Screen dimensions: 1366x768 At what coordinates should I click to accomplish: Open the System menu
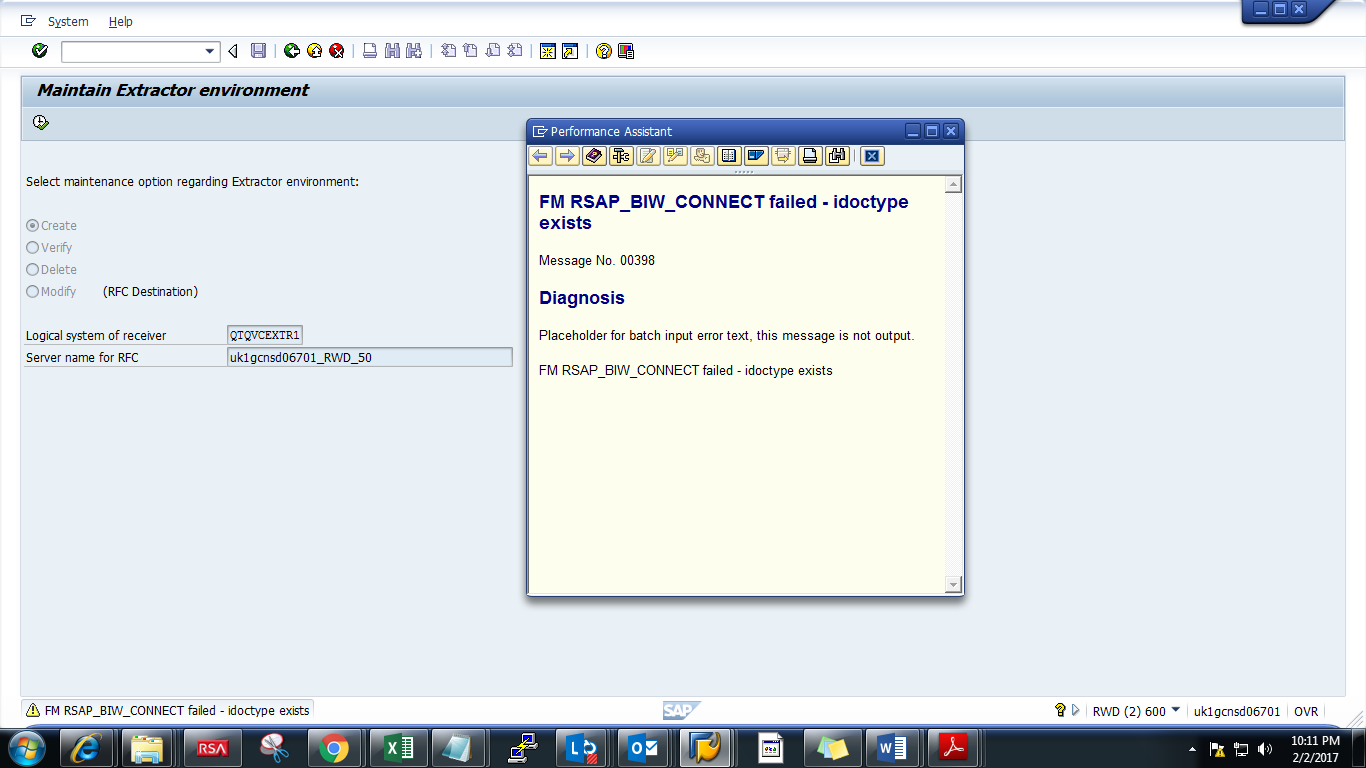tap(66, 21)
